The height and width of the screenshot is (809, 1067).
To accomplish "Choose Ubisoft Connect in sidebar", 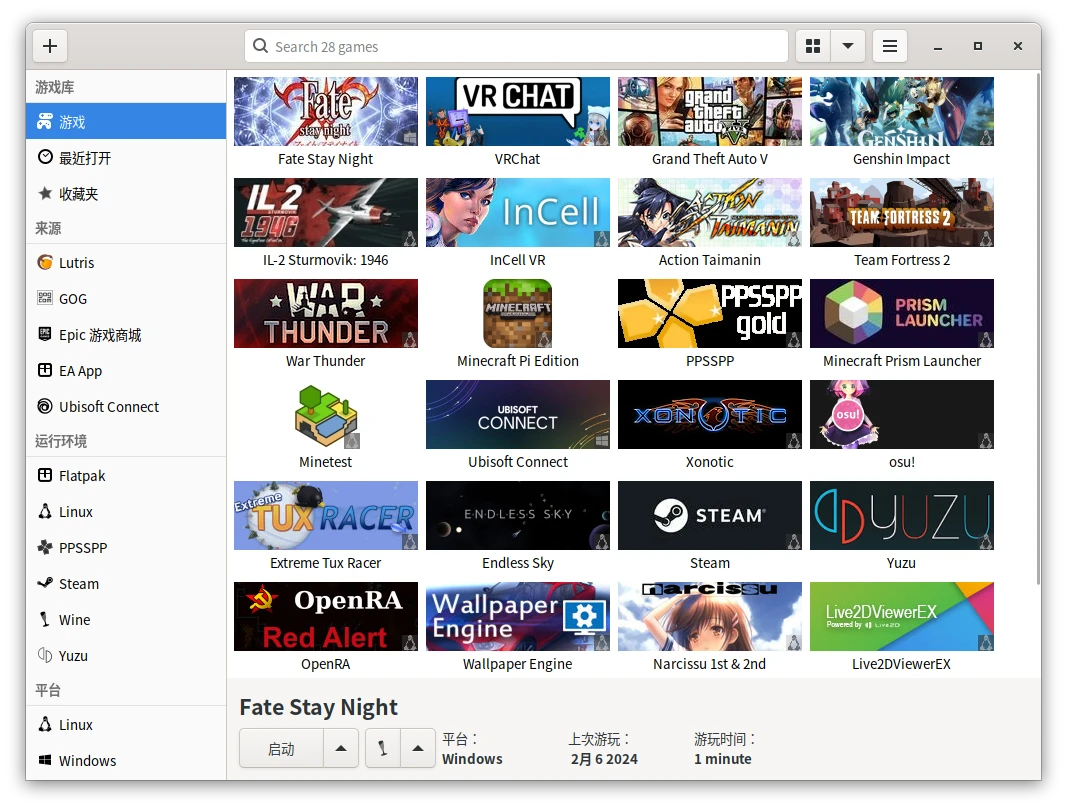I will [109, 407].
